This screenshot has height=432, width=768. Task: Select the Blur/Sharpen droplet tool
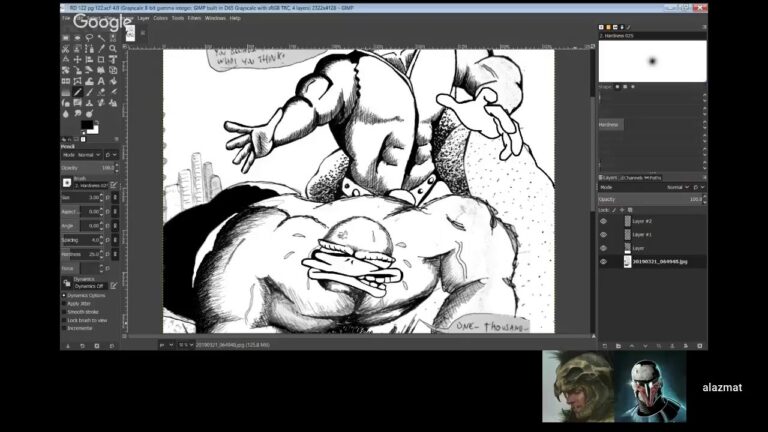(66, 114)
